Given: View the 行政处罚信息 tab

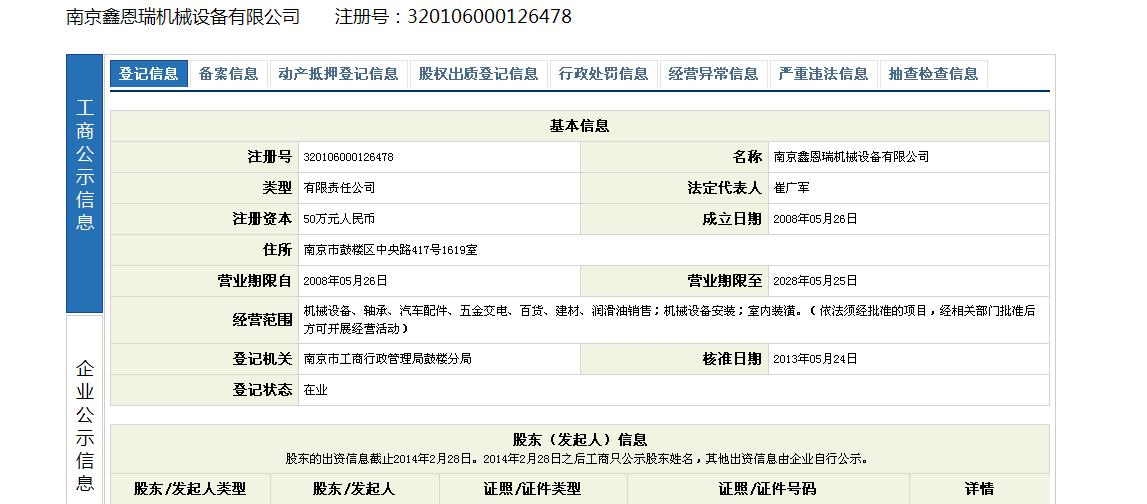Looking at the screenshot, I should pyautogui.click(x=603, y=74).
